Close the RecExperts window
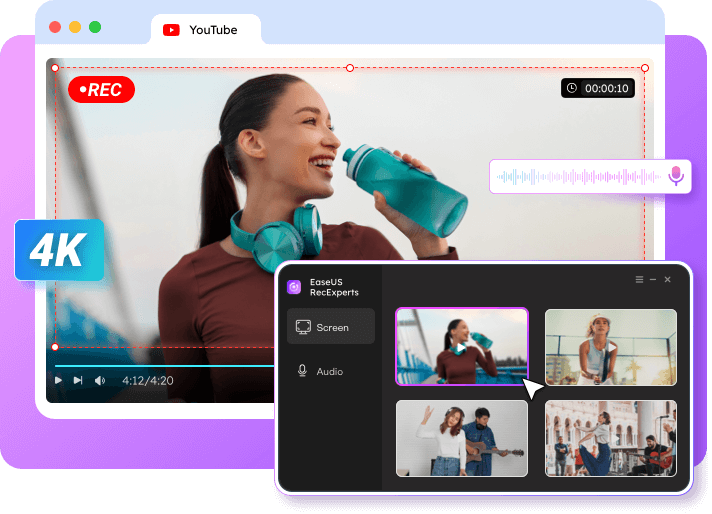The width and height of the screenshot is (712, 514). pyautogui.click(x=668, y=280)
